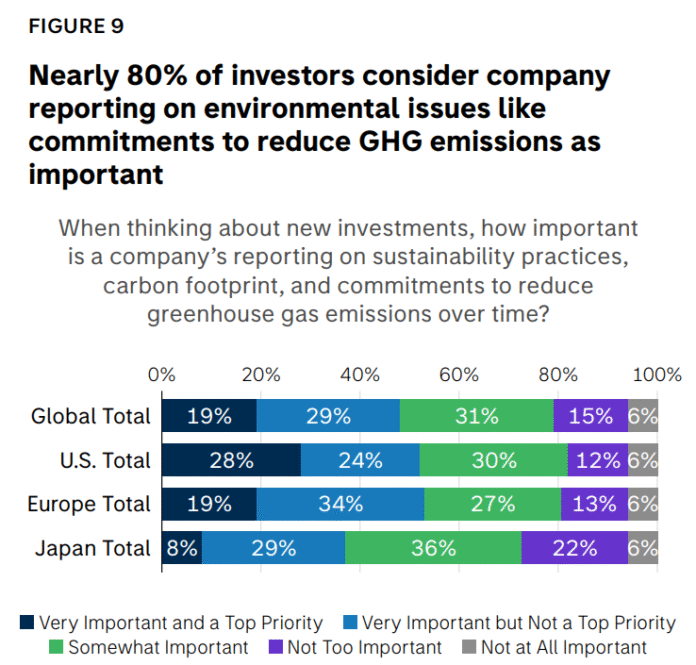Click the 34% blue segment in Europe Total

[340, 504]
